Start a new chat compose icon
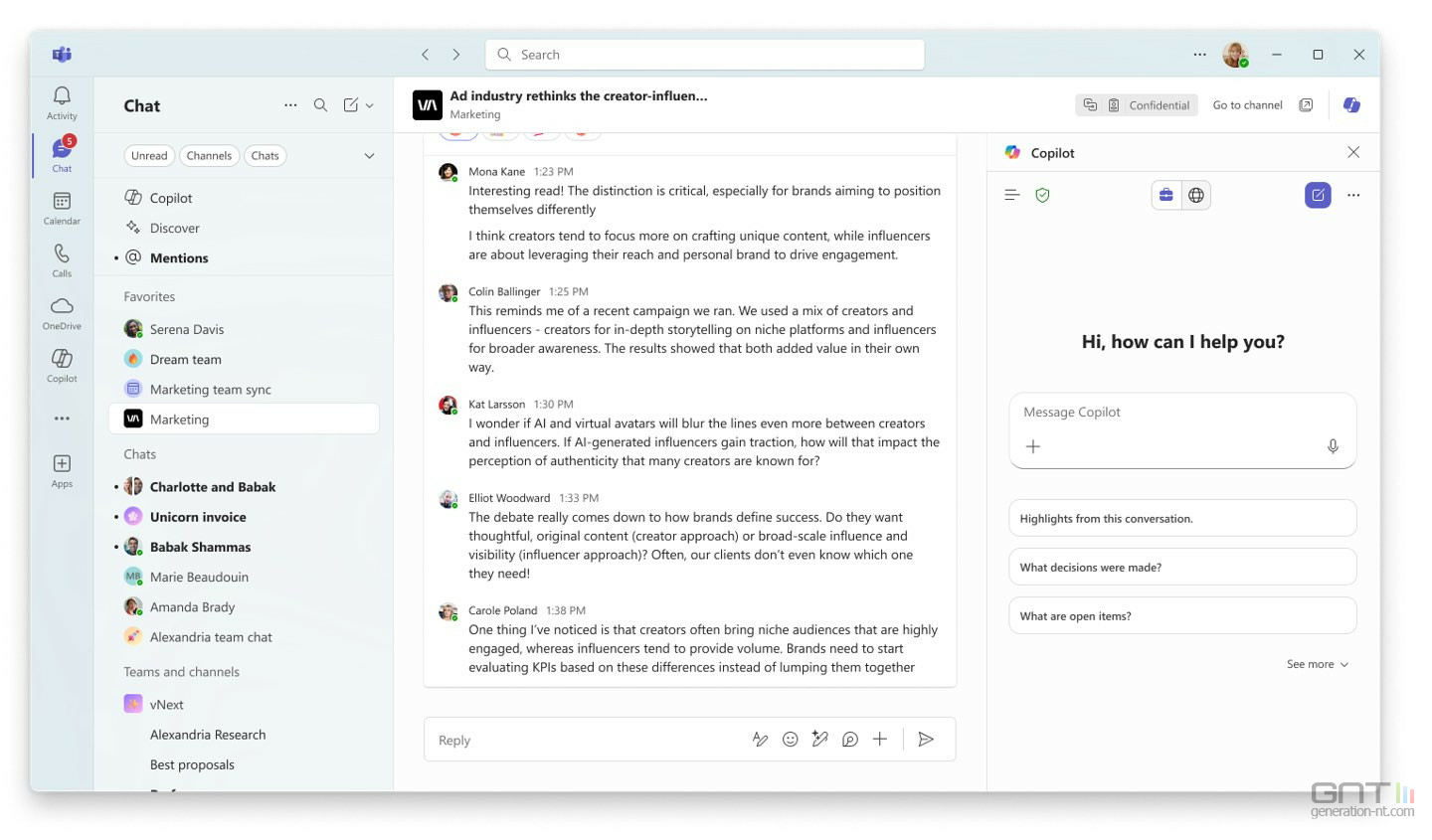The width and height of the screenshot is (1432, 840). click(x=351, y=104)
